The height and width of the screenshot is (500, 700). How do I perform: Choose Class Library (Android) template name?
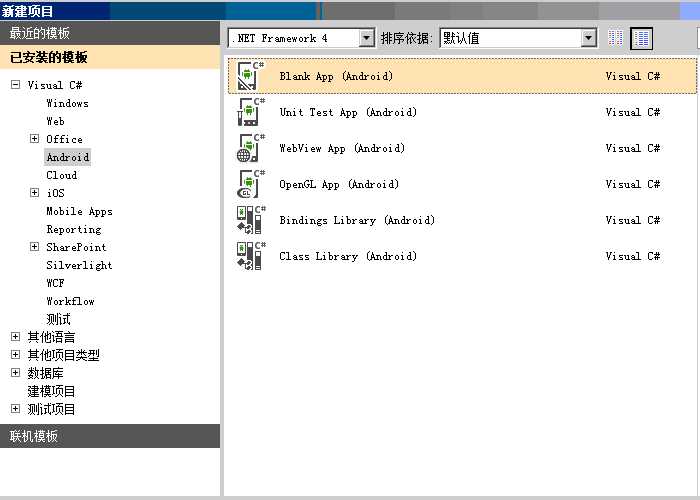pos(348,256)
